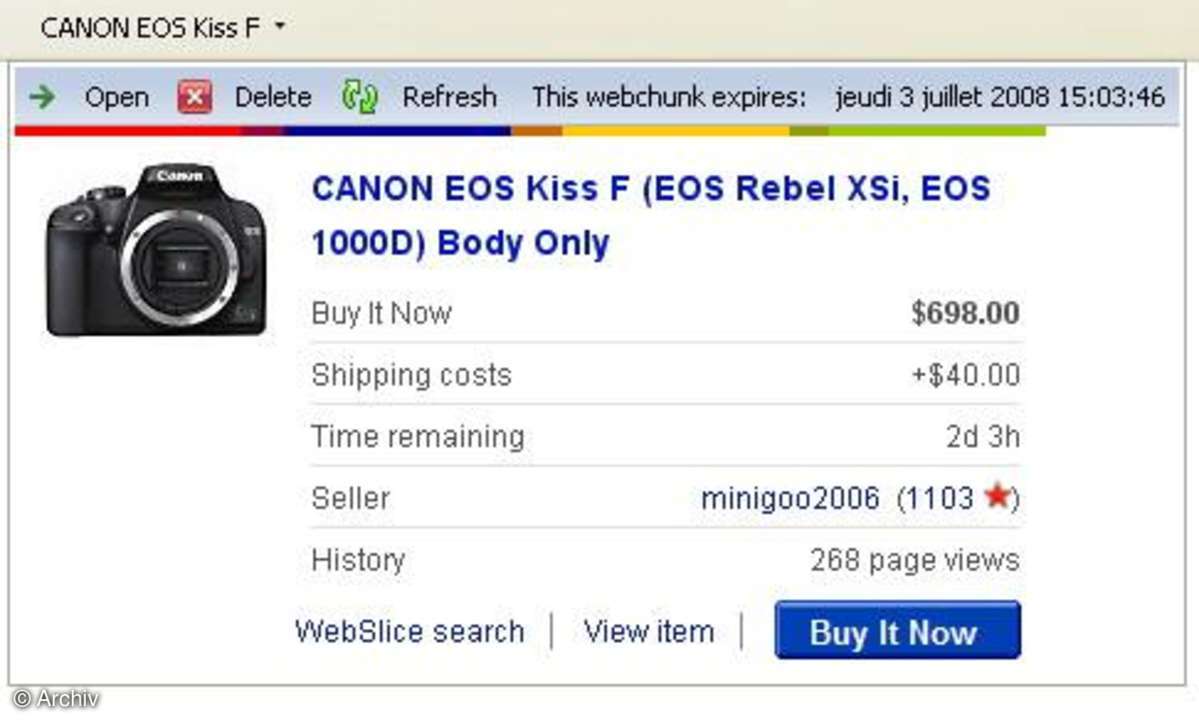Click the multicolor bar below toolbar
Screen dimensions: 1199x720
530,131
